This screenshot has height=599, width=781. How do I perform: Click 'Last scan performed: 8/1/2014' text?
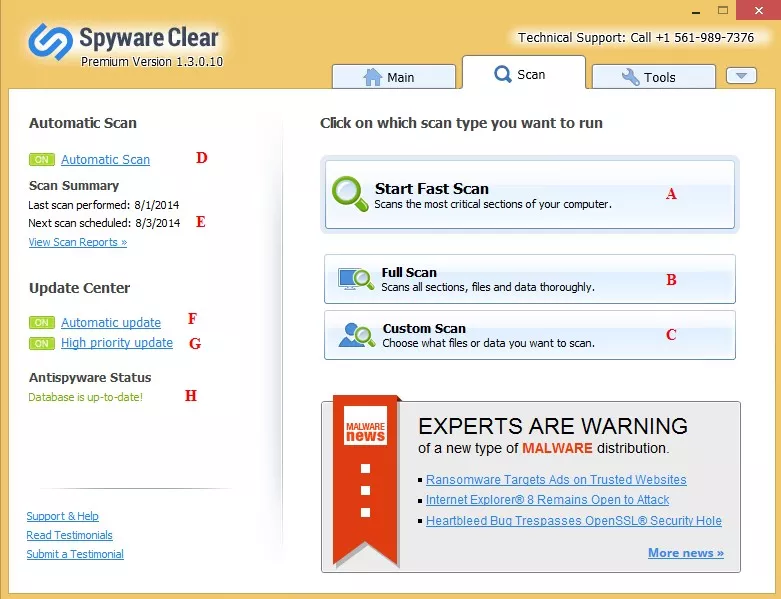104,205
